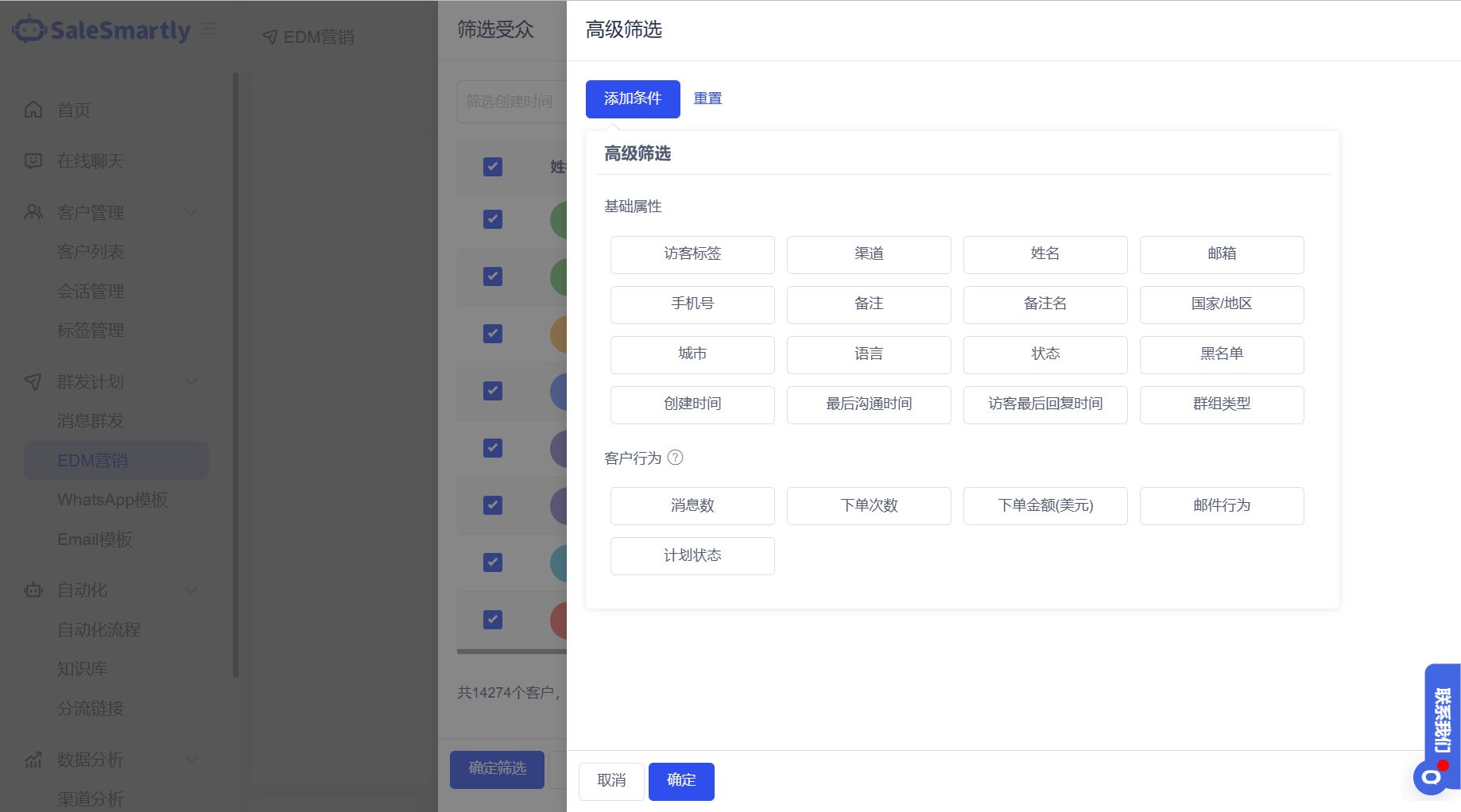Select the 姓名 filter condition

[1045, 254]
